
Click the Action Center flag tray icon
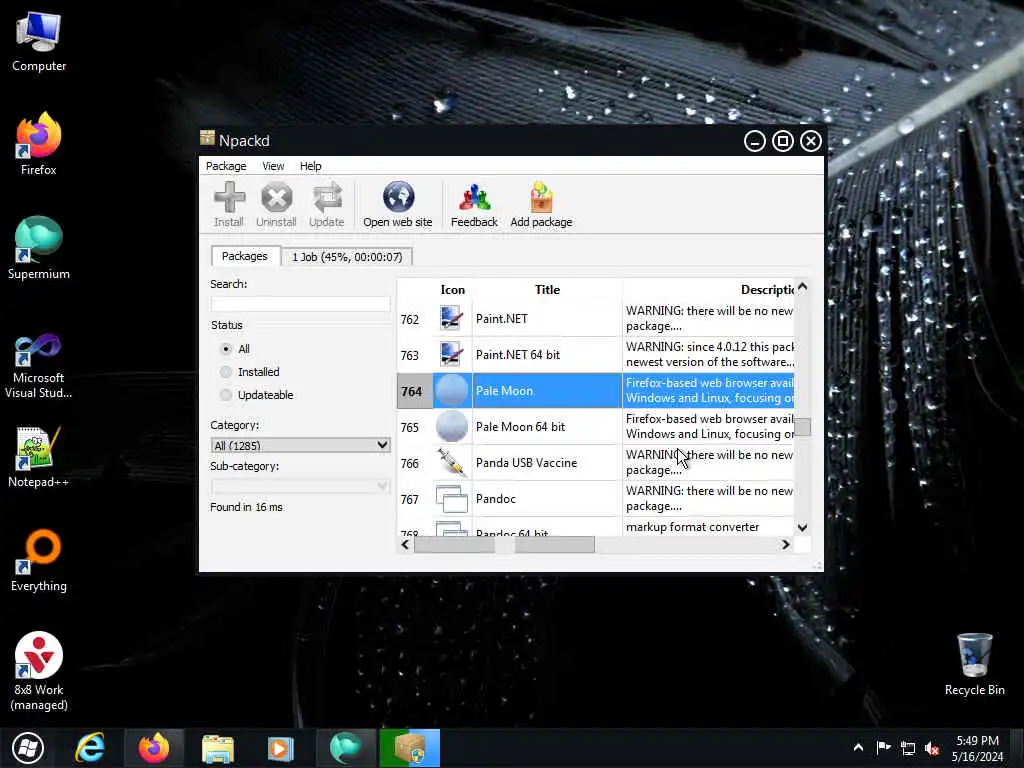tap(884, 748)
